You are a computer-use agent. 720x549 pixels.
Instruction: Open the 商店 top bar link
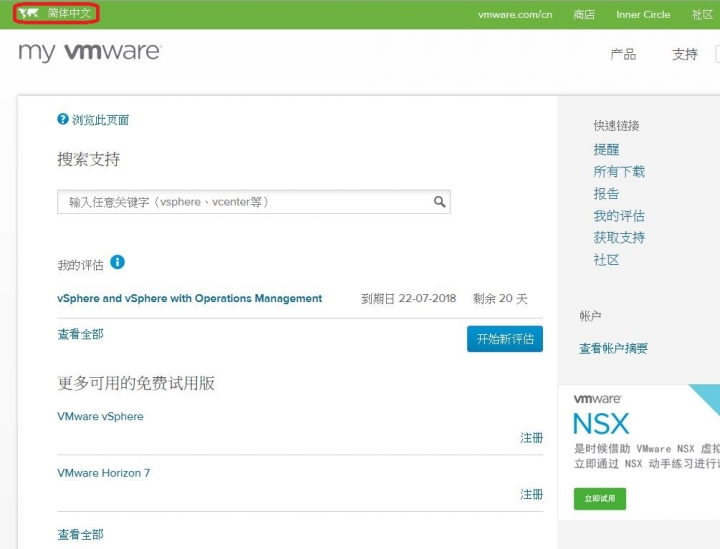(584, 15)
